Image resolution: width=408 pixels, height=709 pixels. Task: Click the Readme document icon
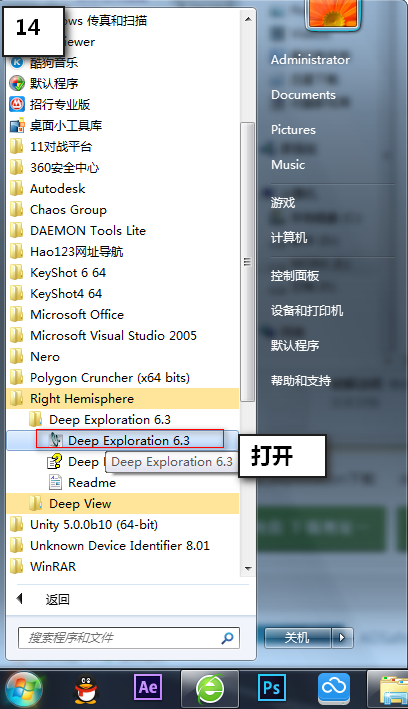55,482
